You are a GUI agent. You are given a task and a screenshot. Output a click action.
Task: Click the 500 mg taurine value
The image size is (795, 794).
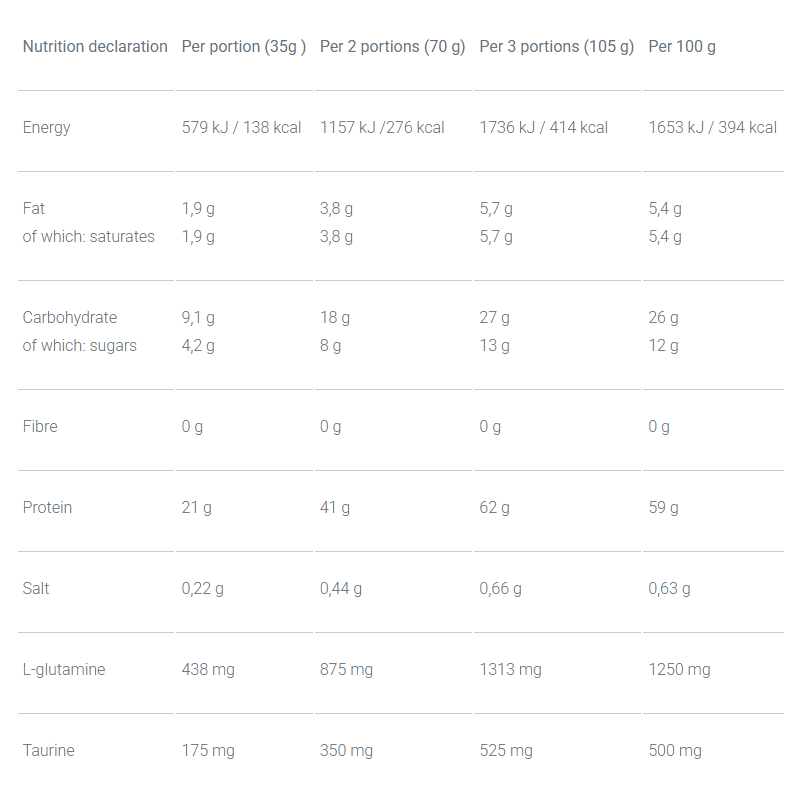(675, 751)
